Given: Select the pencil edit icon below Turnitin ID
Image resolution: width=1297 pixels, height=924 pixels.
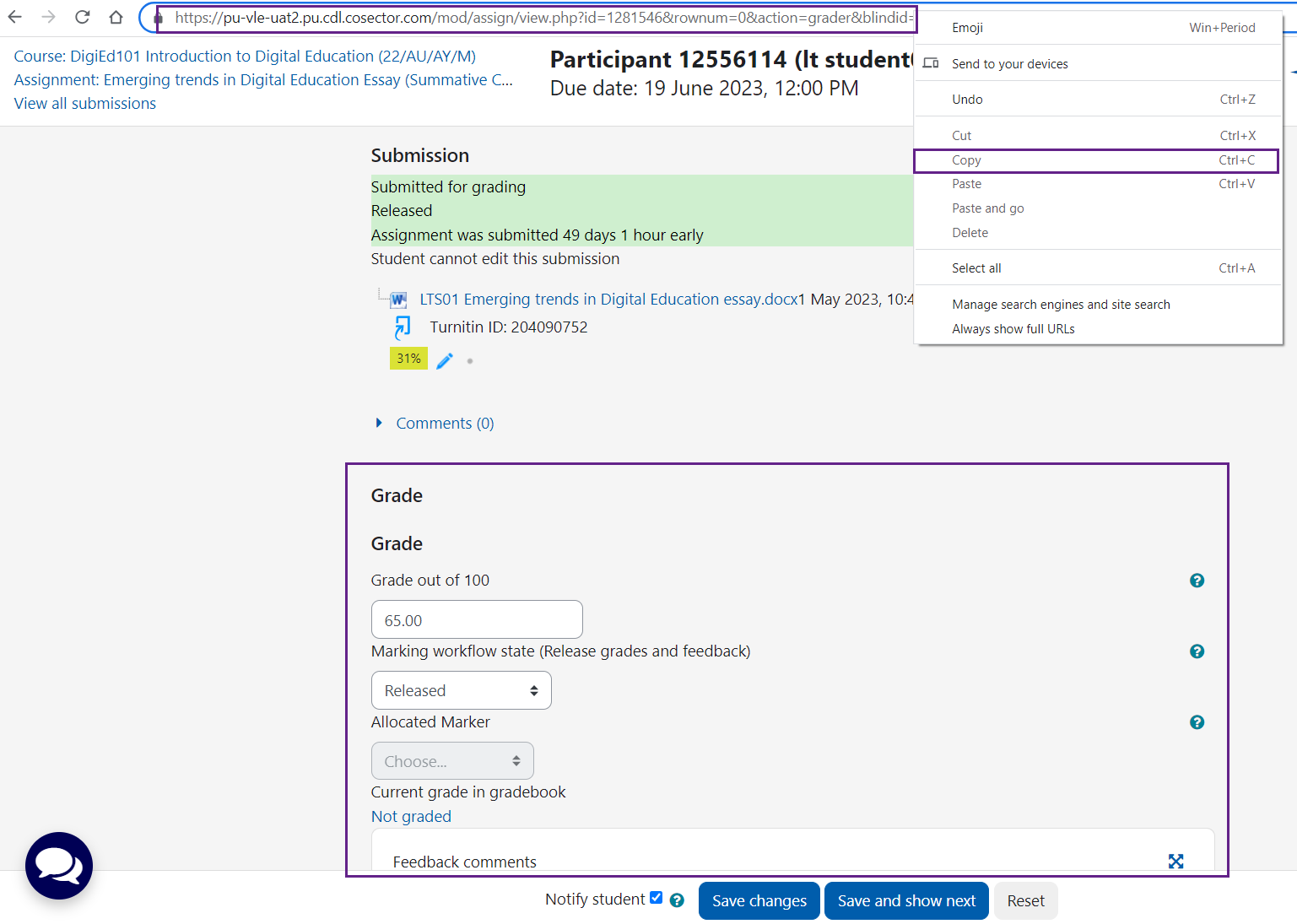Looking at the screenshot, I should [444, 360].
